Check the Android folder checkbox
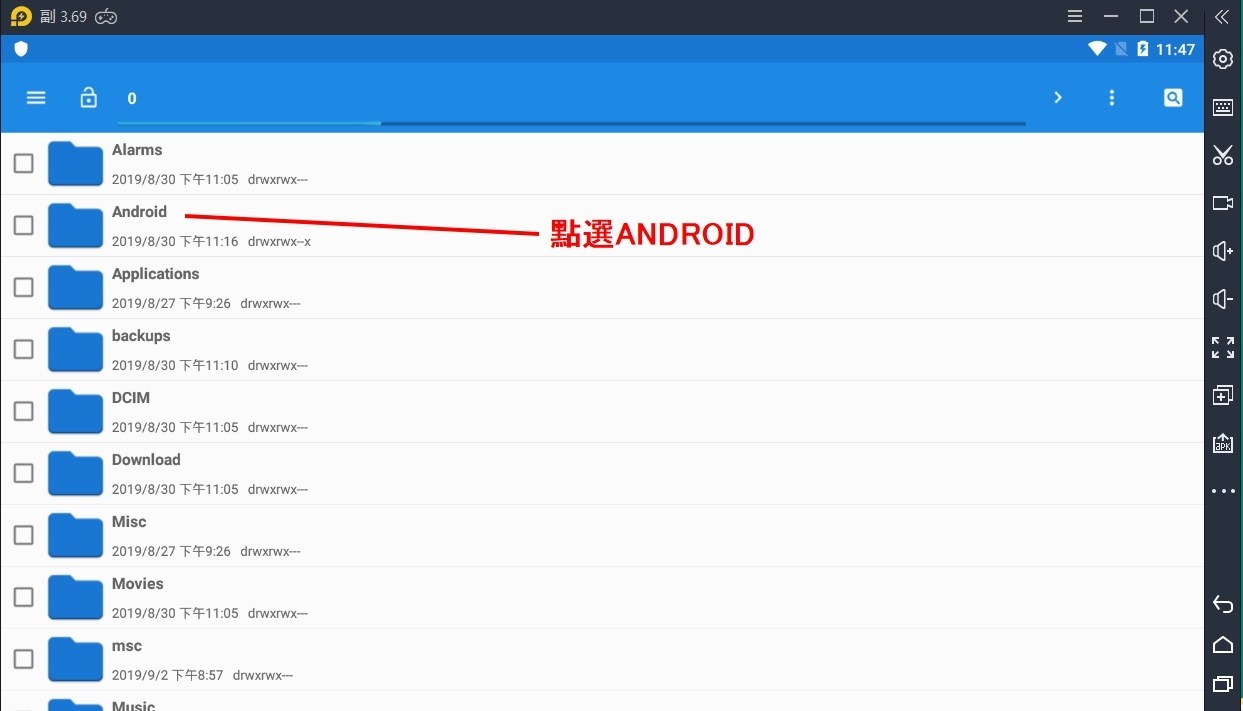The width and height of the screenshot is (1243, 711). 23,225
